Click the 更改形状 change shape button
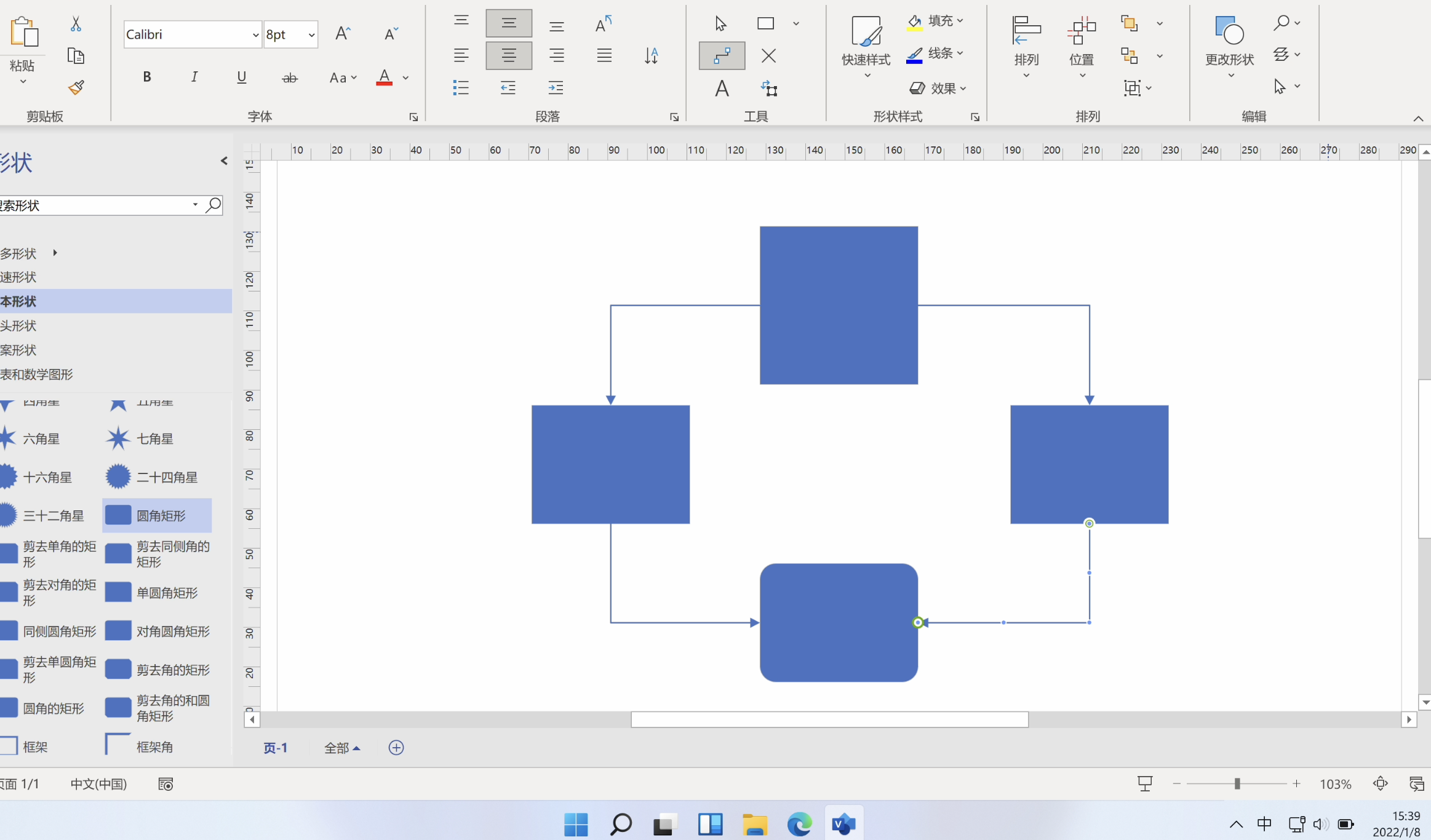The image size is (1431, 840). 1229,47
